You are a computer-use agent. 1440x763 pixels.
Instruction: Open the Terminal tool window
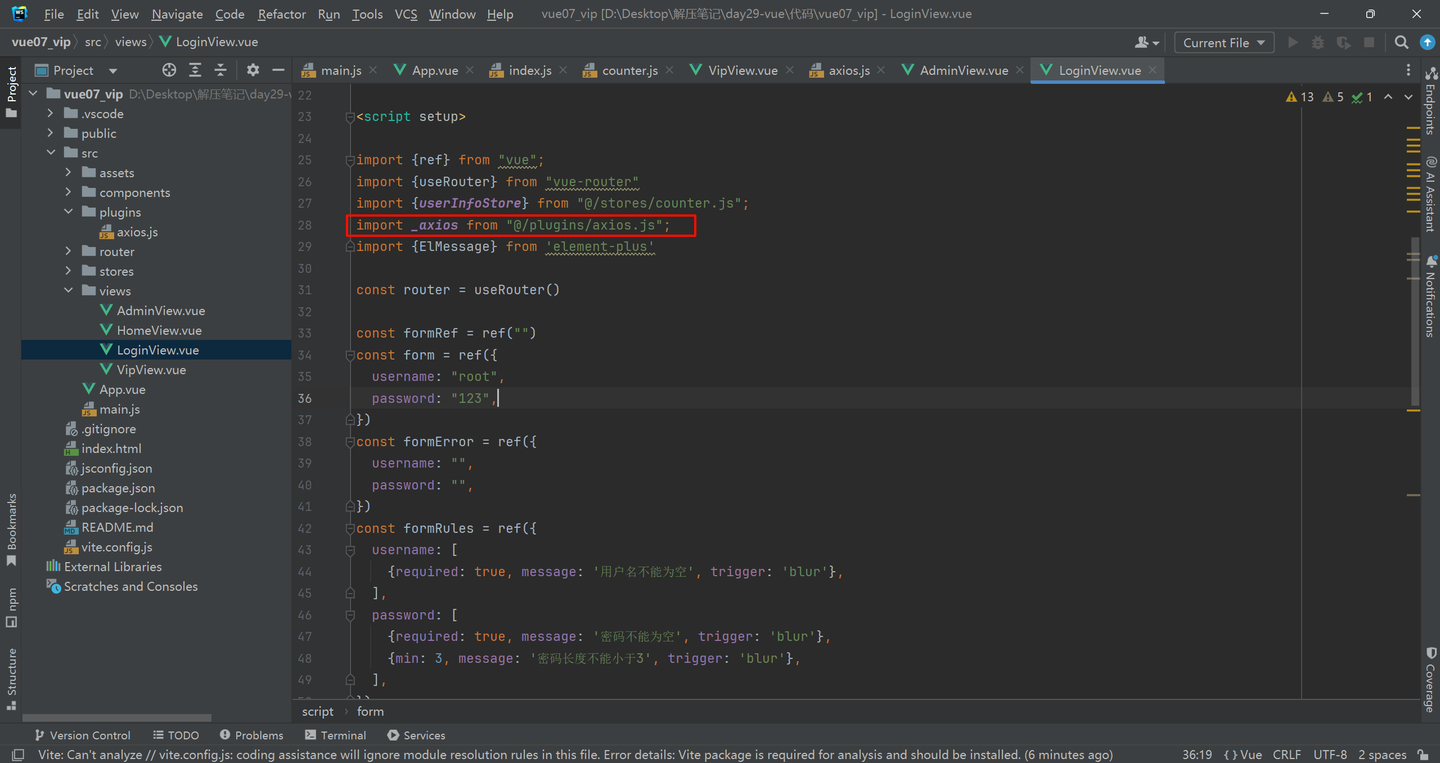click(x=335, y=735)
